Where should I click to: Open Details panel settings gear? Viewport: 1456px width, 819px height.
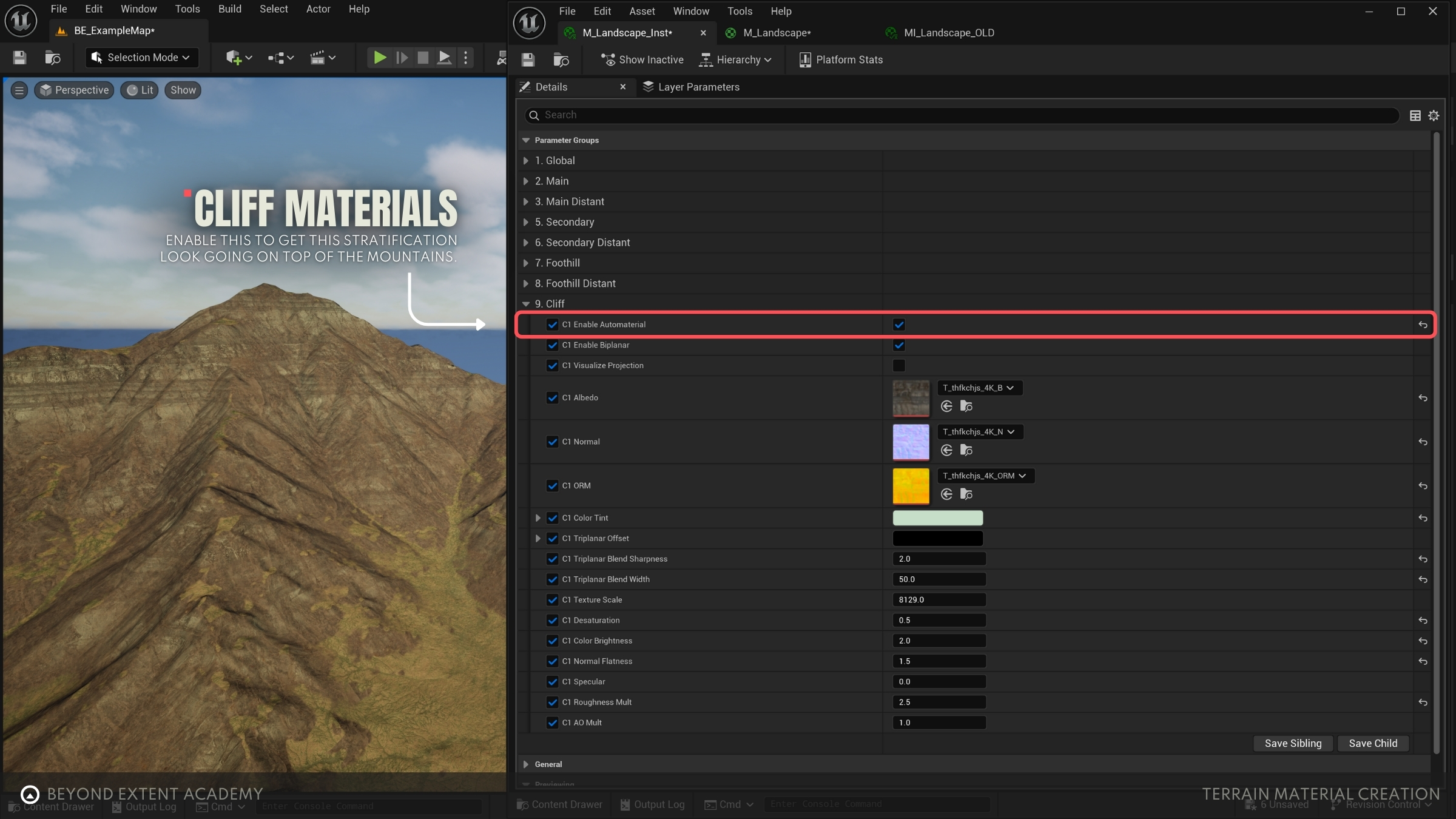click(x=1434, y=115)
